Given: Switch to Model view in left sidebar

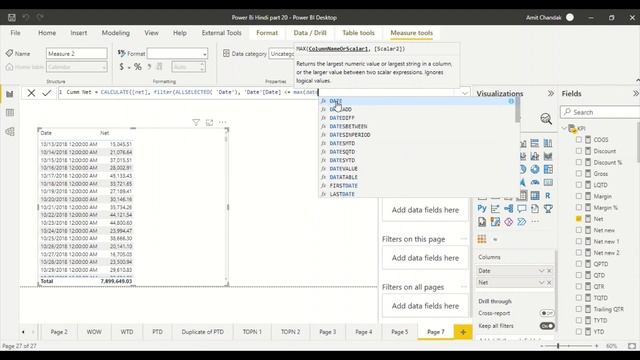Looking at the screenshot, I should [10, 131].
